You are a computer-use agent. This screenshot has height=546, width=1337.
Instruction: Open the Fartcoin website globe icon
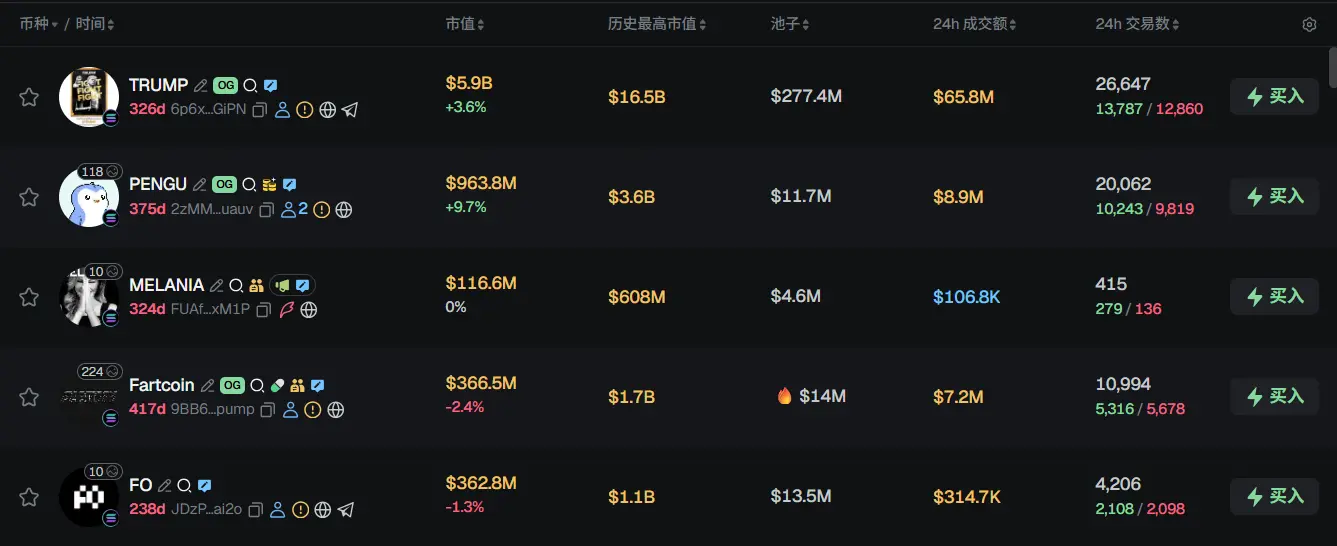point(336,410)
